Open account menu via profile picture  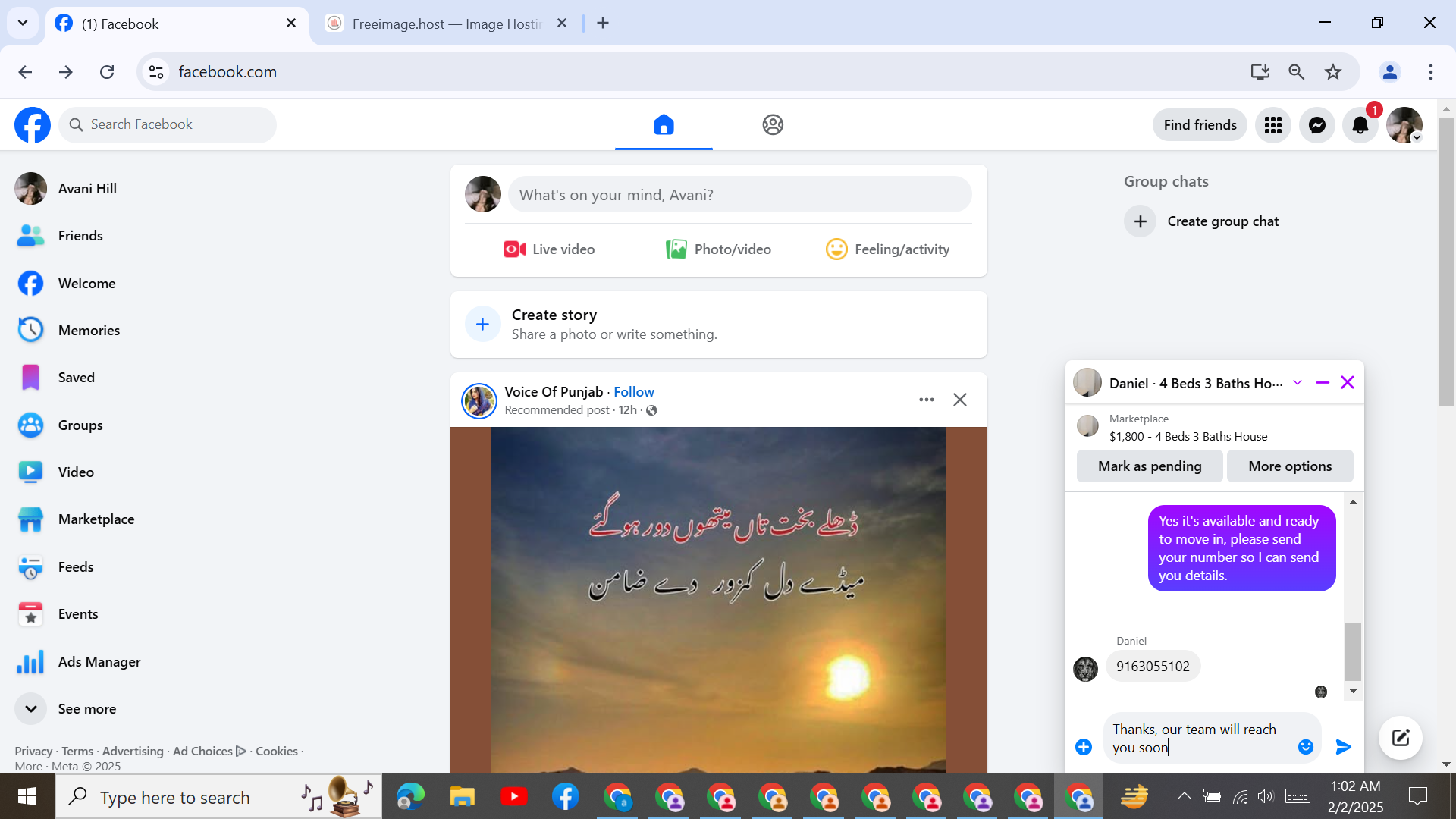coord(1404,125)
